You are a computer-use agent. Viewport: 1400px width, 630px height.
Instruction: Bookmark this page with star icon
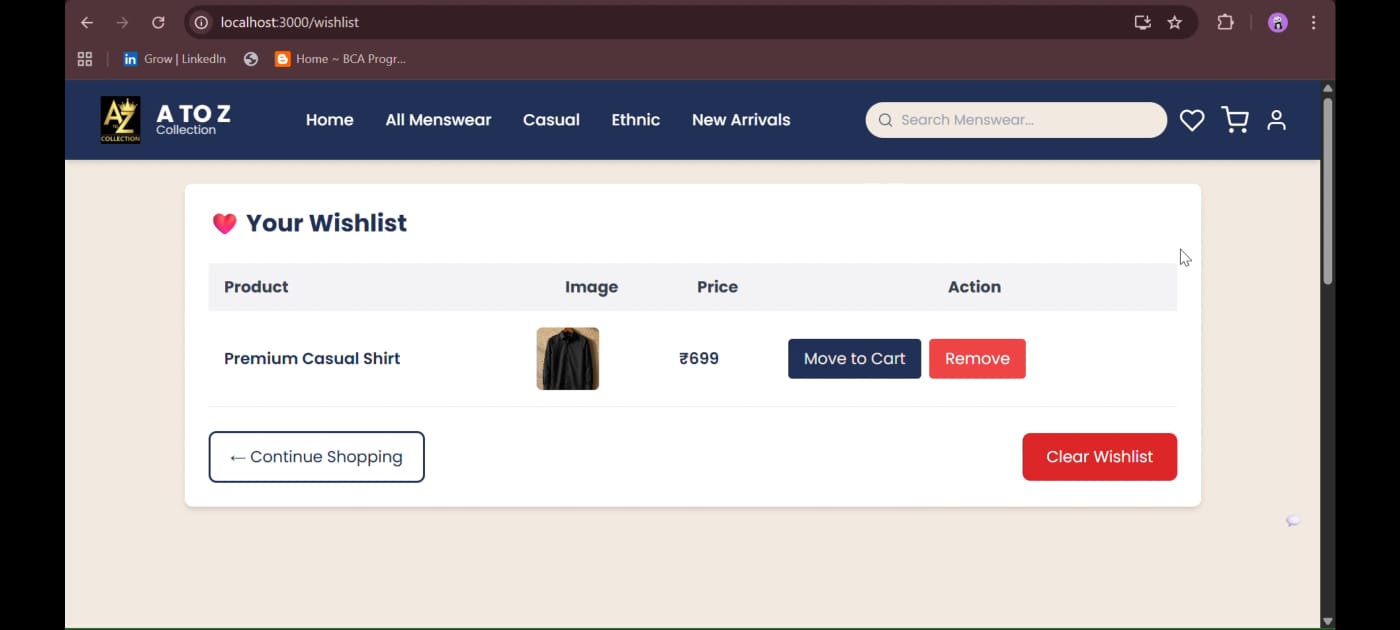[1175, 22]
